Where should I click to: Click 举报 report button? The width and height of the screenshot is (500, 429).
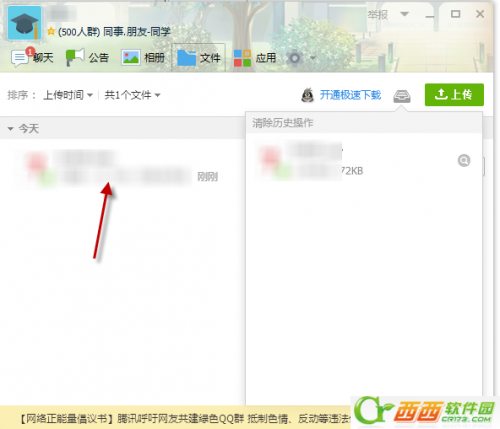point(378,15)
